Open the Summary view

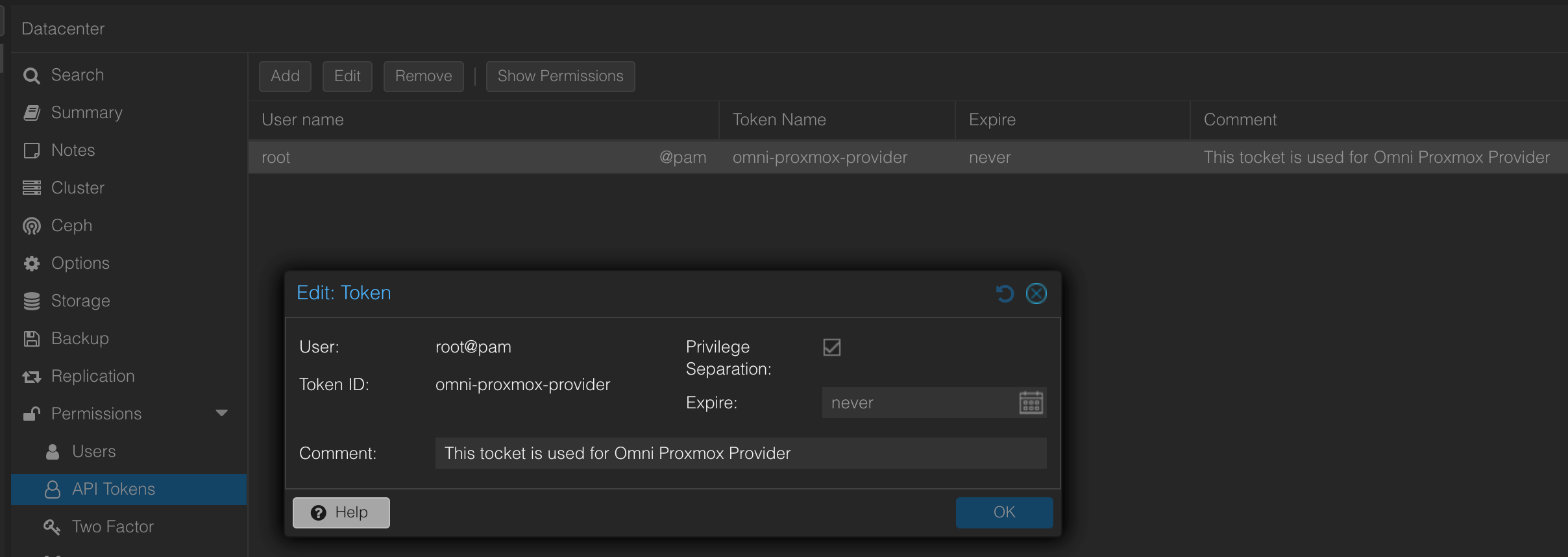[86, 113]
